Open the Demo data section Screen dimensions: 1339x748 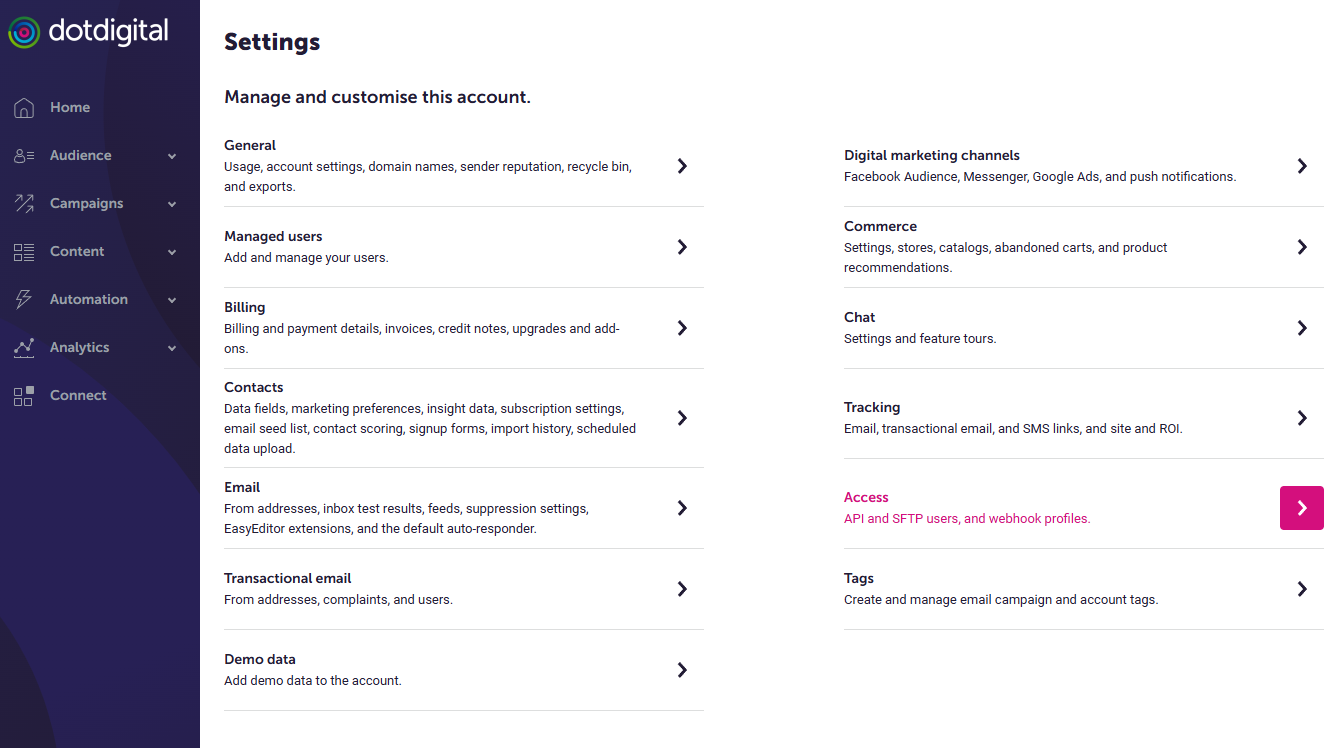tap(464, 670)
